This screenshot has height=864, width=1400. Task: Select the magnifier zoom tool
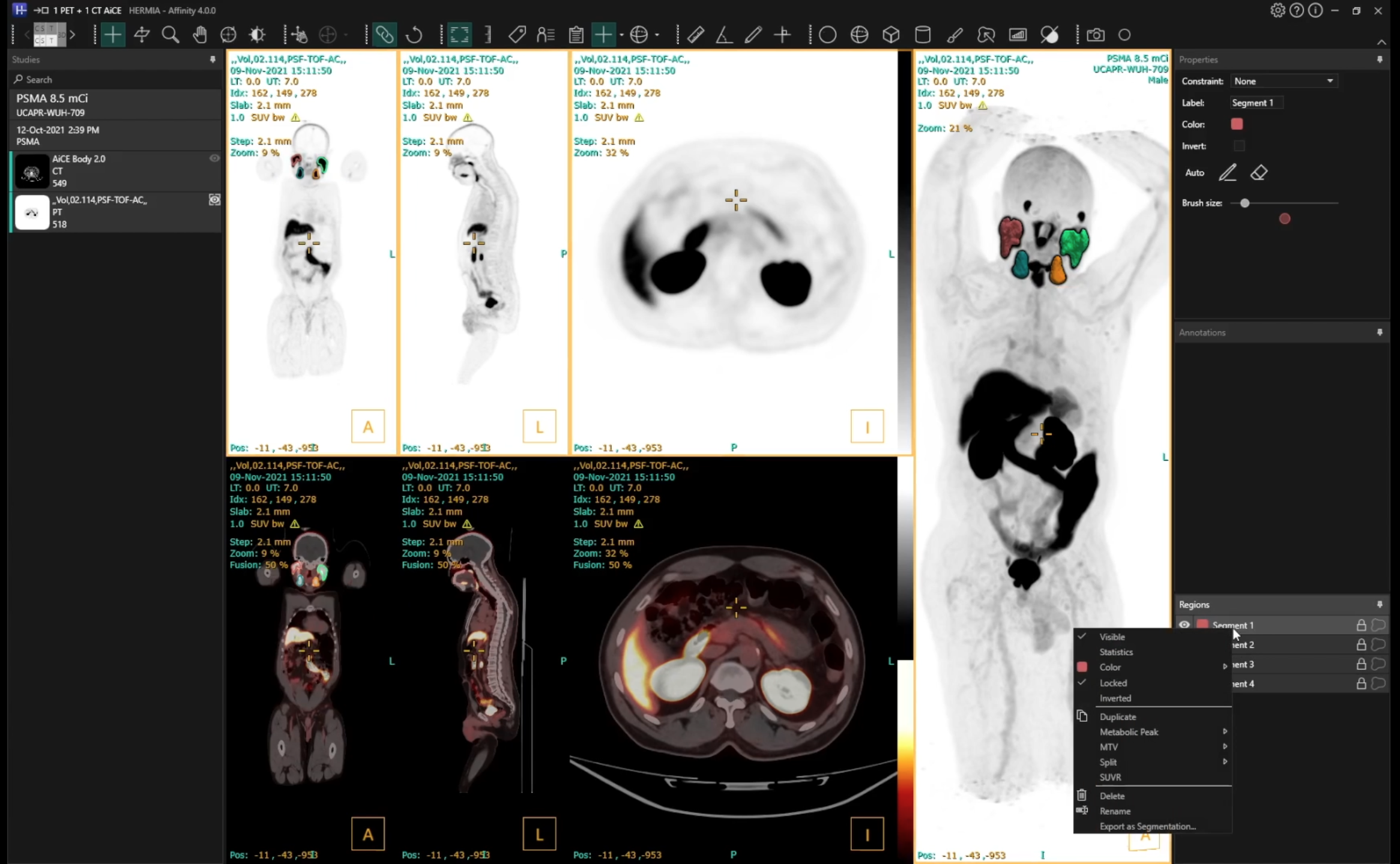[x=170, y=35]
